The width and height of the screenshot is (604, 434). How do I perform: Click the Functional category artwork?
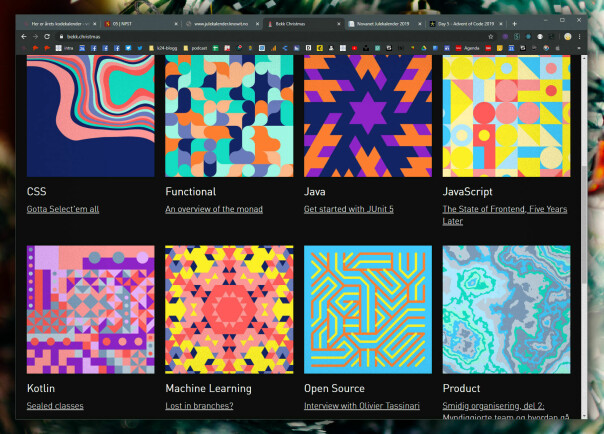pos(229,116)
